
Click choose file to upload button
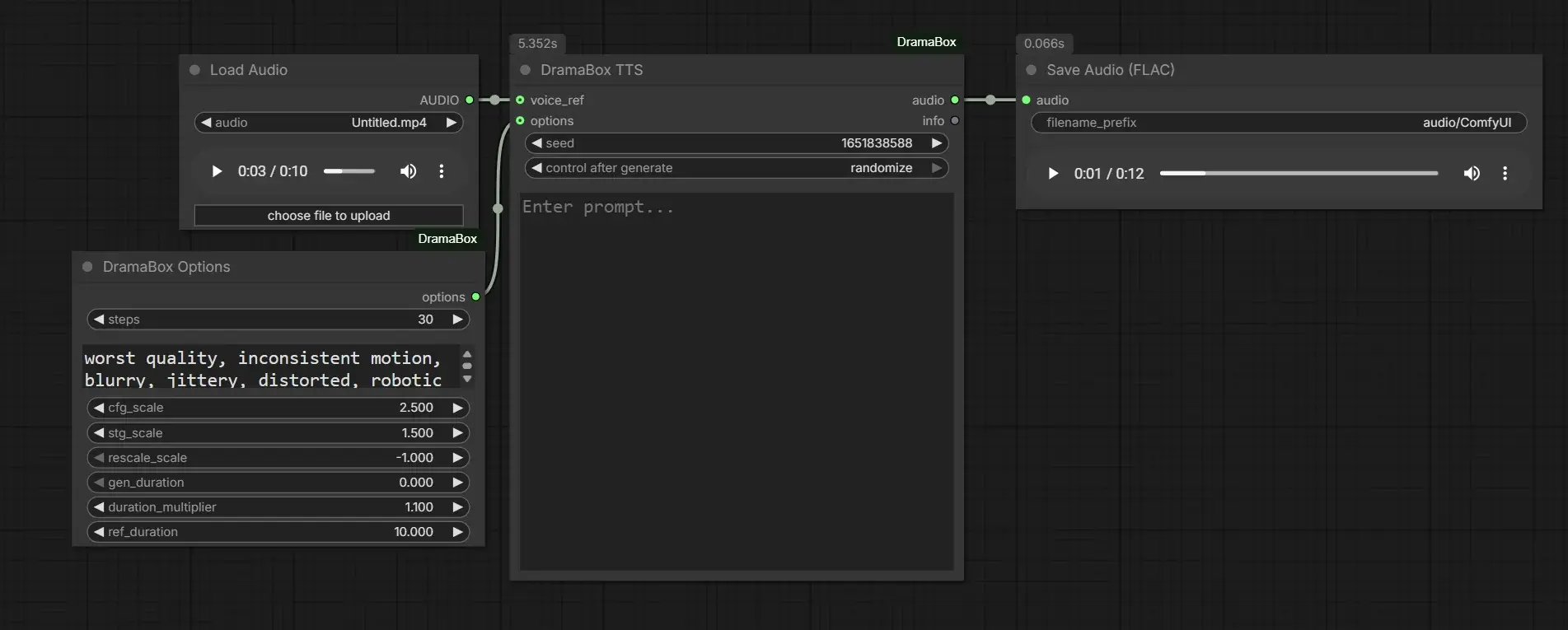coord(329,216)
